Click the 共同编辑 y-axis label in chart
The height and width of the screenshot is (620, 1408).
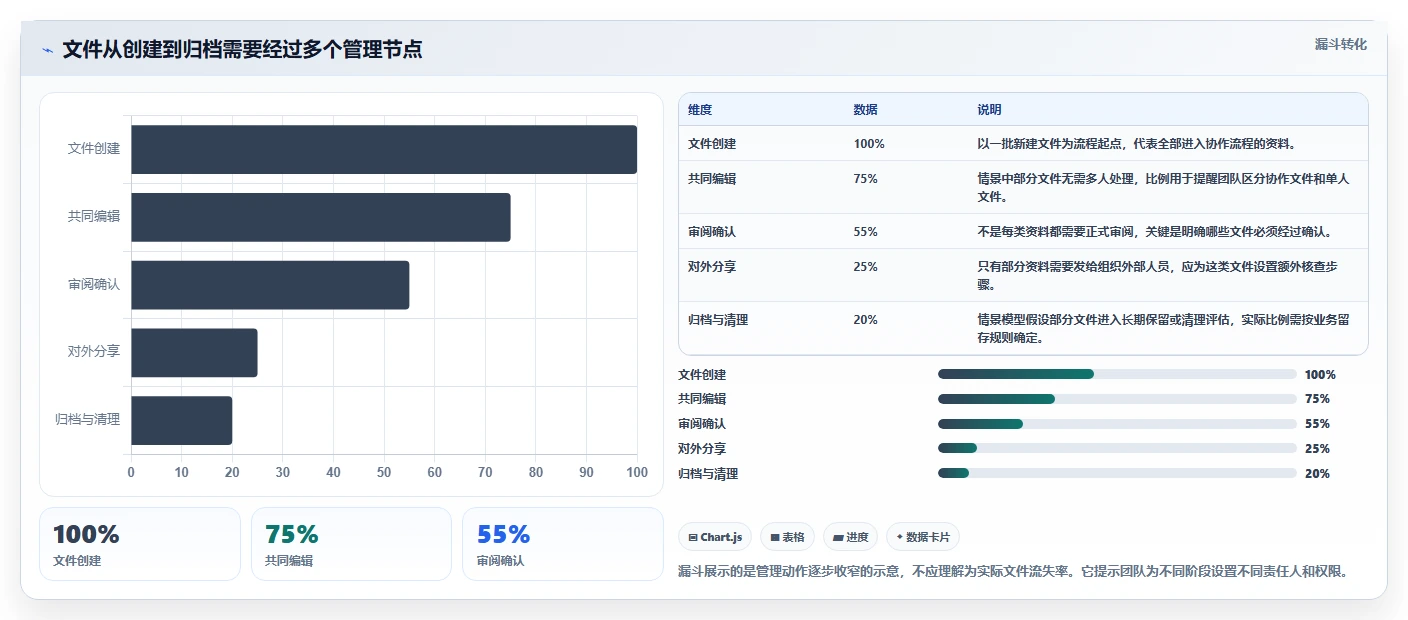click(x=94, y=217)
